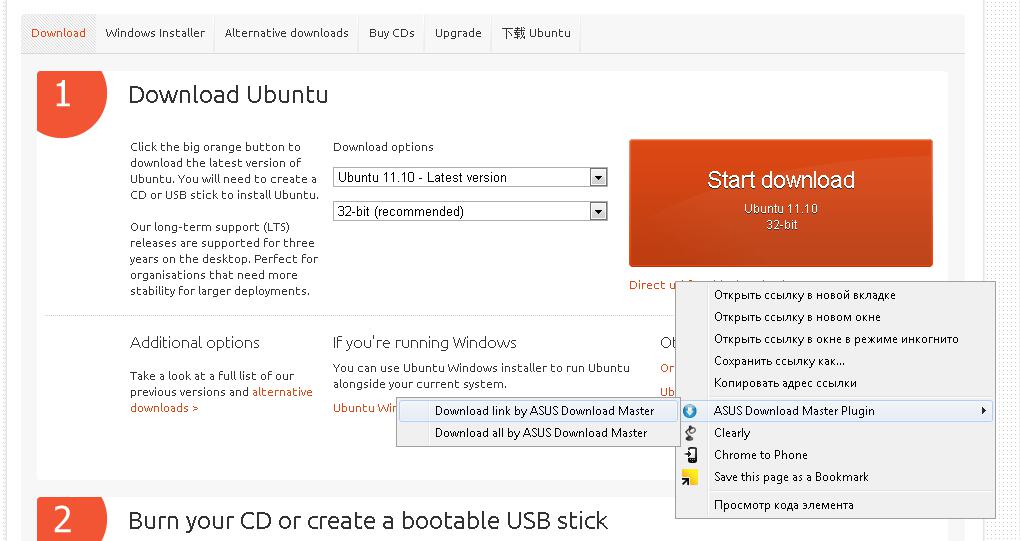1021x541 pixels.
Task: Click the Chrome to Phone icon
Action: click(691, 455)
